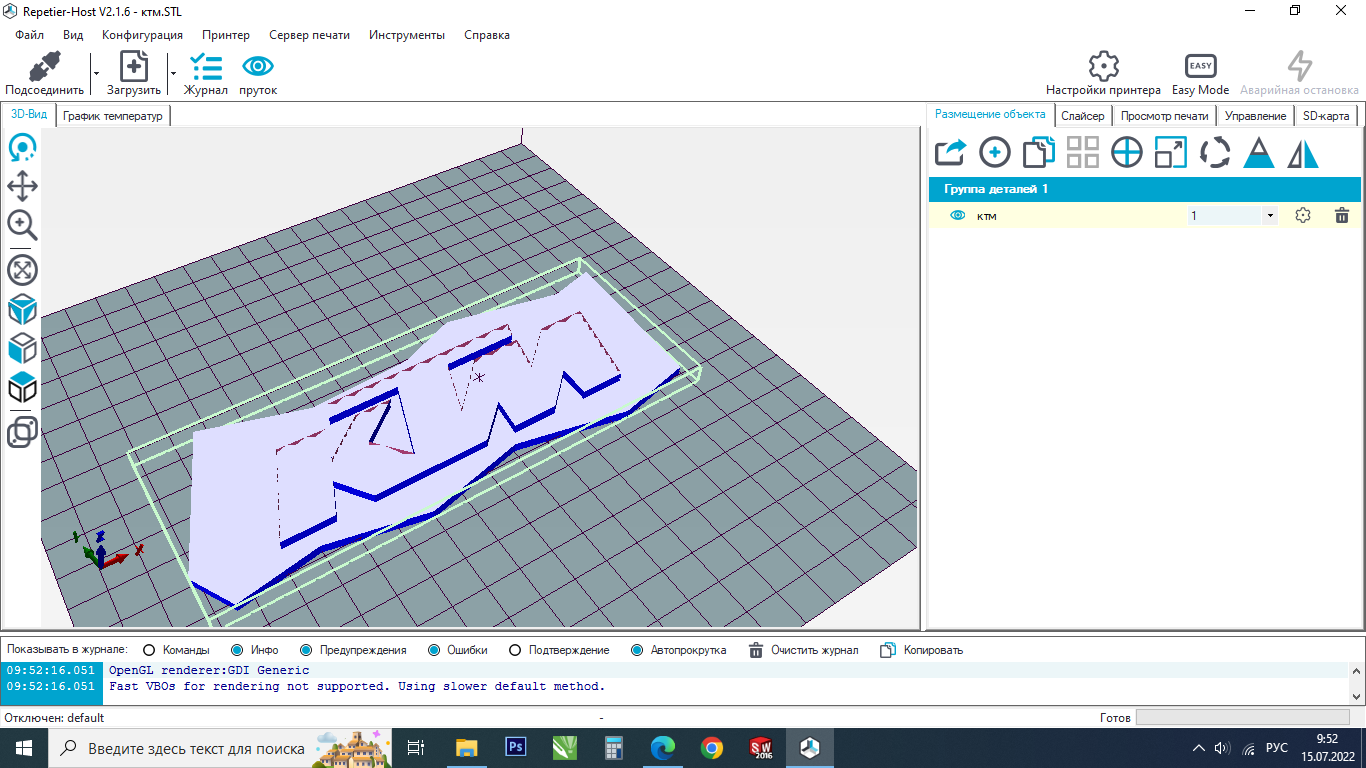Toggle the Ошибки log filter
The width and height of the screenshot is (1366, 768).
pos(434,650)
